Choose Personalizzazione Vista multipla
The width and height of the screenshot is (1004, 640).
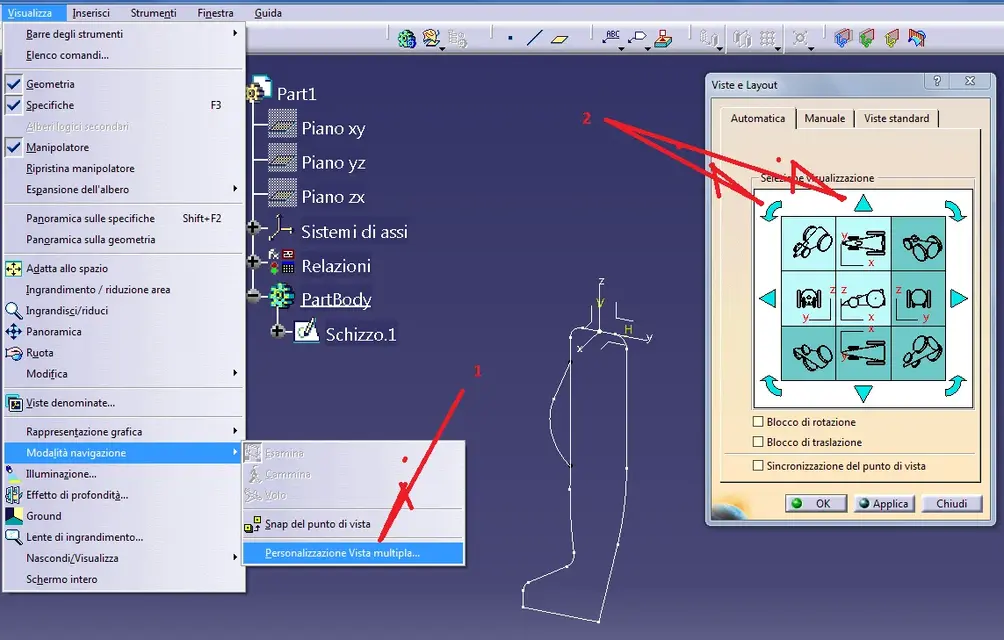[x=353, y=553]
